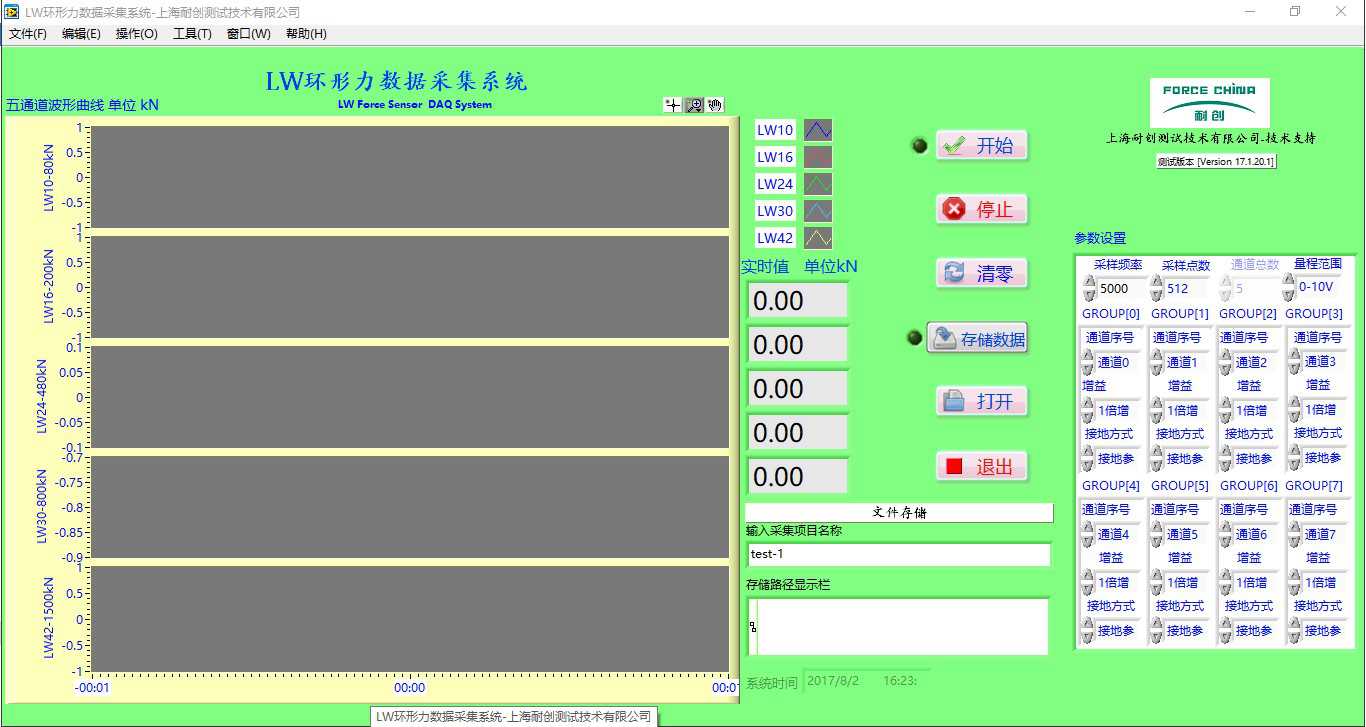Click the Force China company logo
Viewport: 1366px width, 727px height.
tap(1209, 103)
